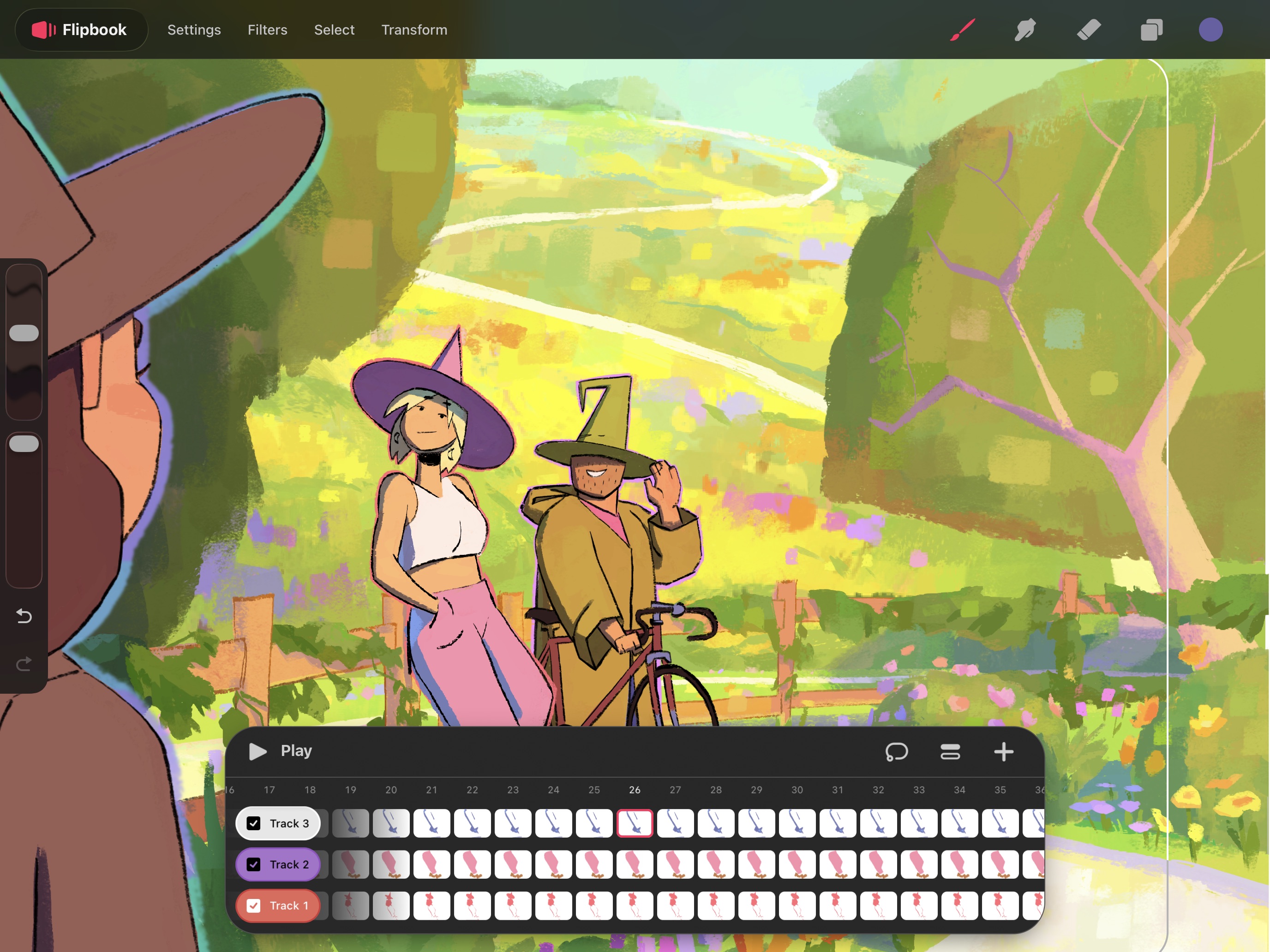Click the Flipbook app button

81,30
